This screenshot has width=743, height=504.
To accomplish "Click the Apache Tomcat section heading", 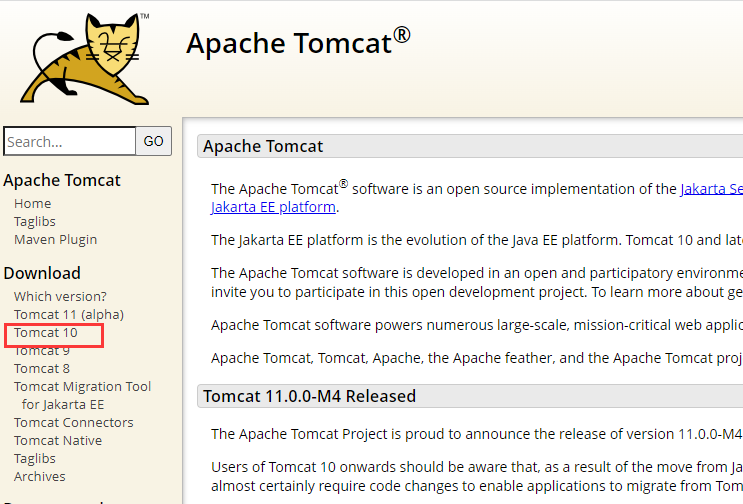I will click(263, 146).
